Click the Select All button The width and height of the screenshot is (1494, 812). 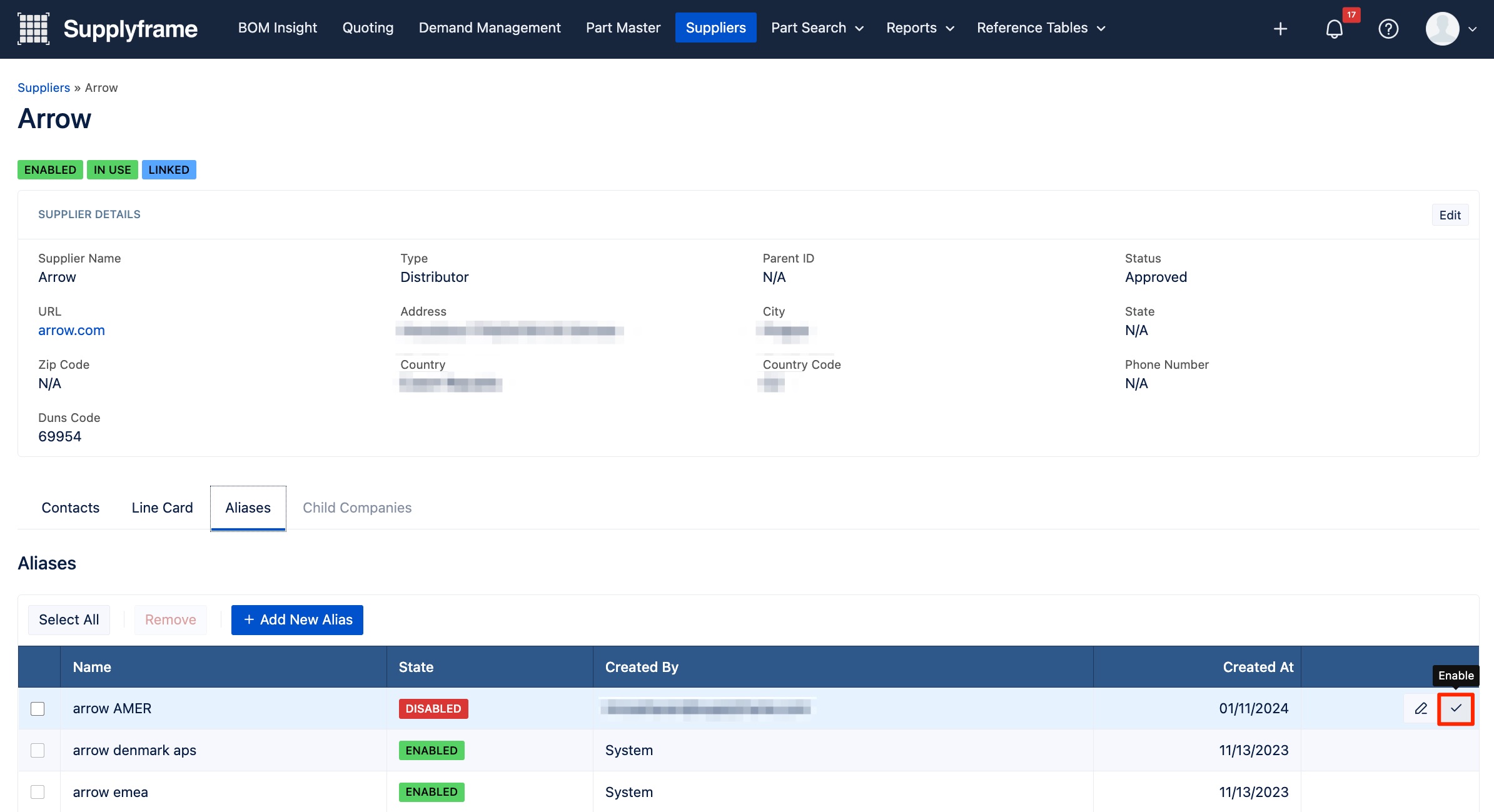pos(69,619)
